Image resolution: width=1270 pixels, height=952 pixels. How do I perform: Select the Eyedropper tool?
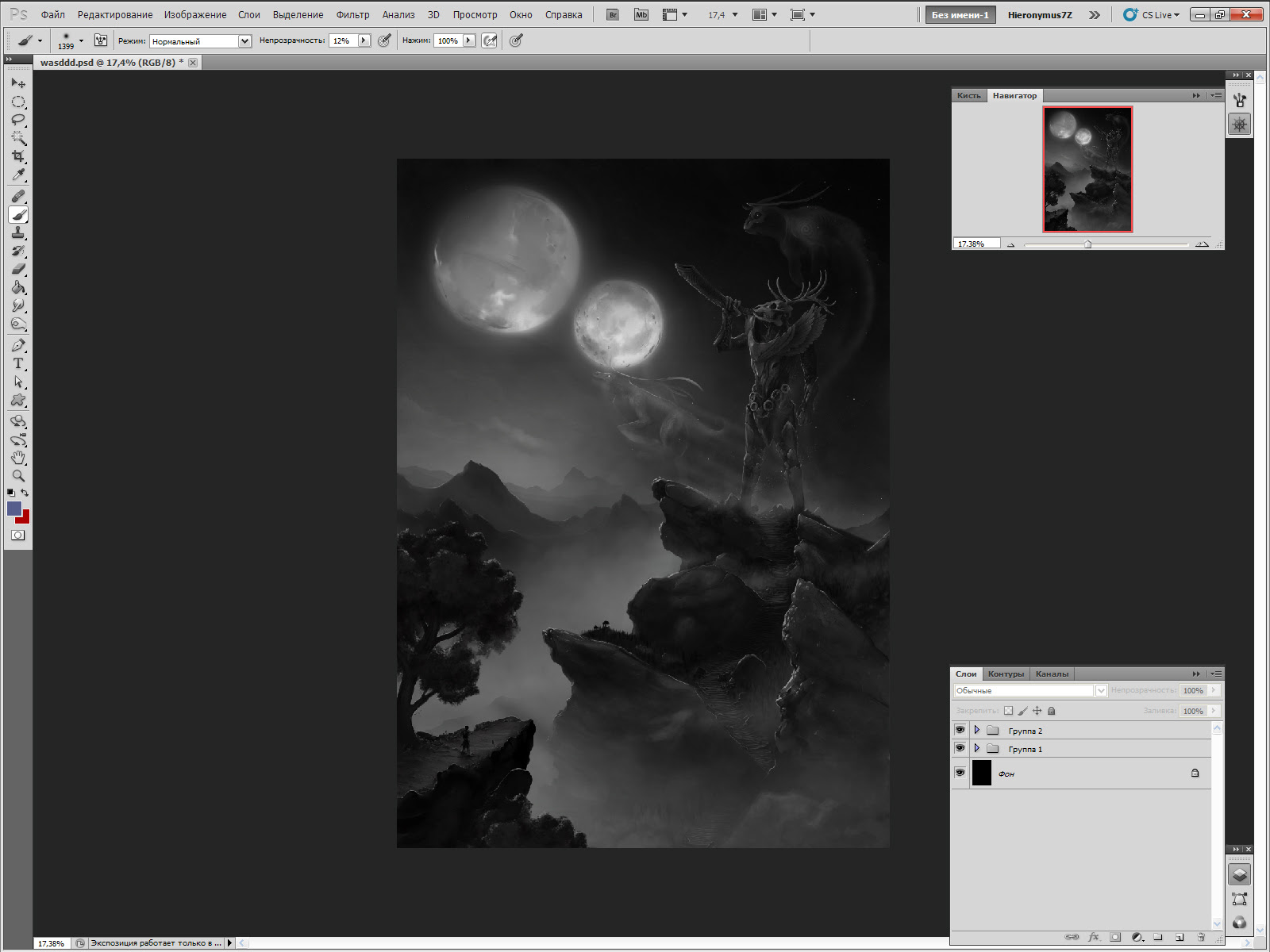18,175
